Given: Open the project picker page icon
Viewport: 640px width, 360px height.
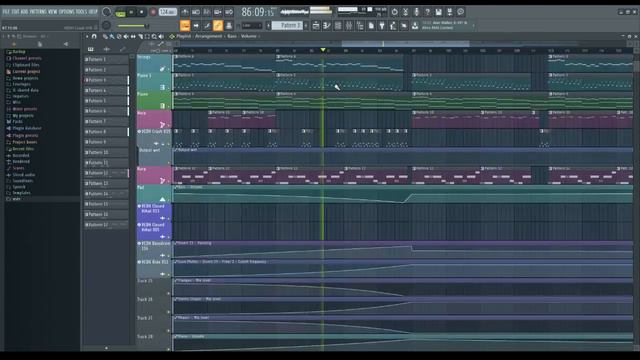Looking at the screenshot, I should (x=371, y=26).
